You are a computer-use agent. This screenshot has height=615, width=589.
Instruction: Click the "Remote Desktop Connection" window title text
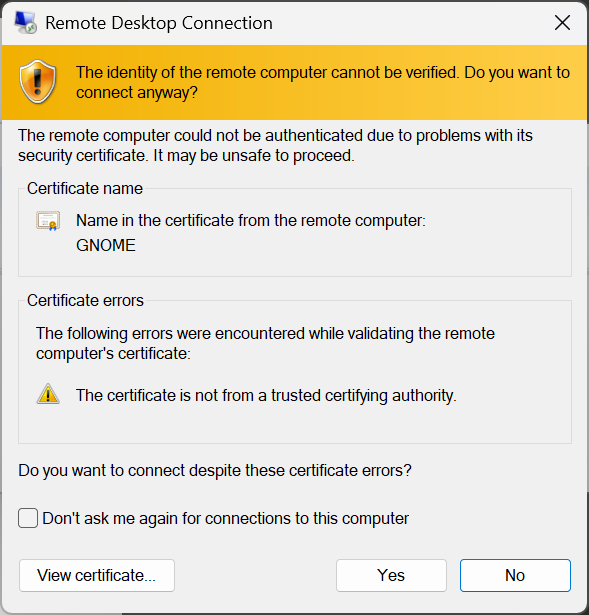click(x=159, y=23)
